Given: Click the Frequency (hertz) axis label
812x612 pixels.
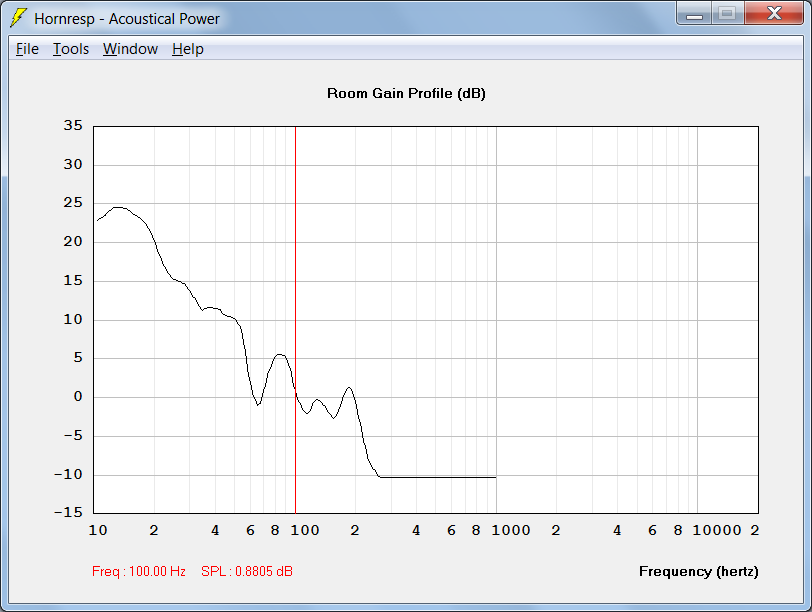Looking at the screenshot, I should pyautogui.click(x=699, y=571).
